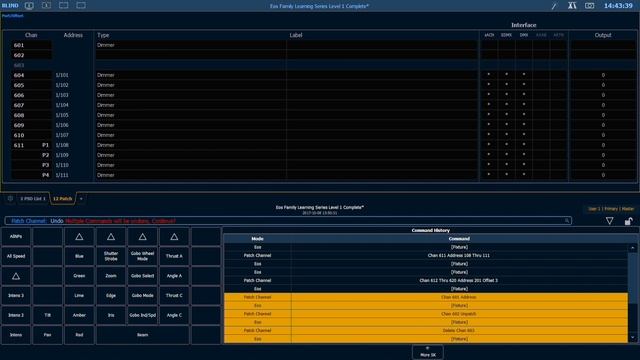Expand triangle above the Blue button
640x360 pixels.
79,237
